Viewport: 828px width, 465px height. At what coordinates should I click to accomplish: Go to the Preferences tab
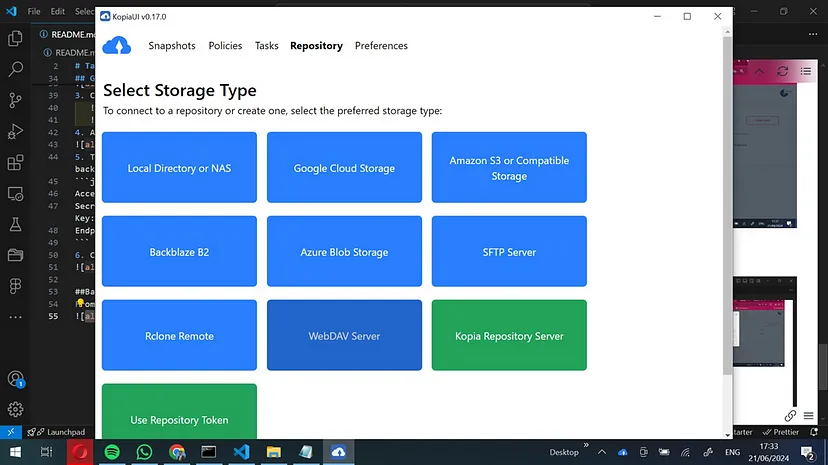(x=381, y=46)
